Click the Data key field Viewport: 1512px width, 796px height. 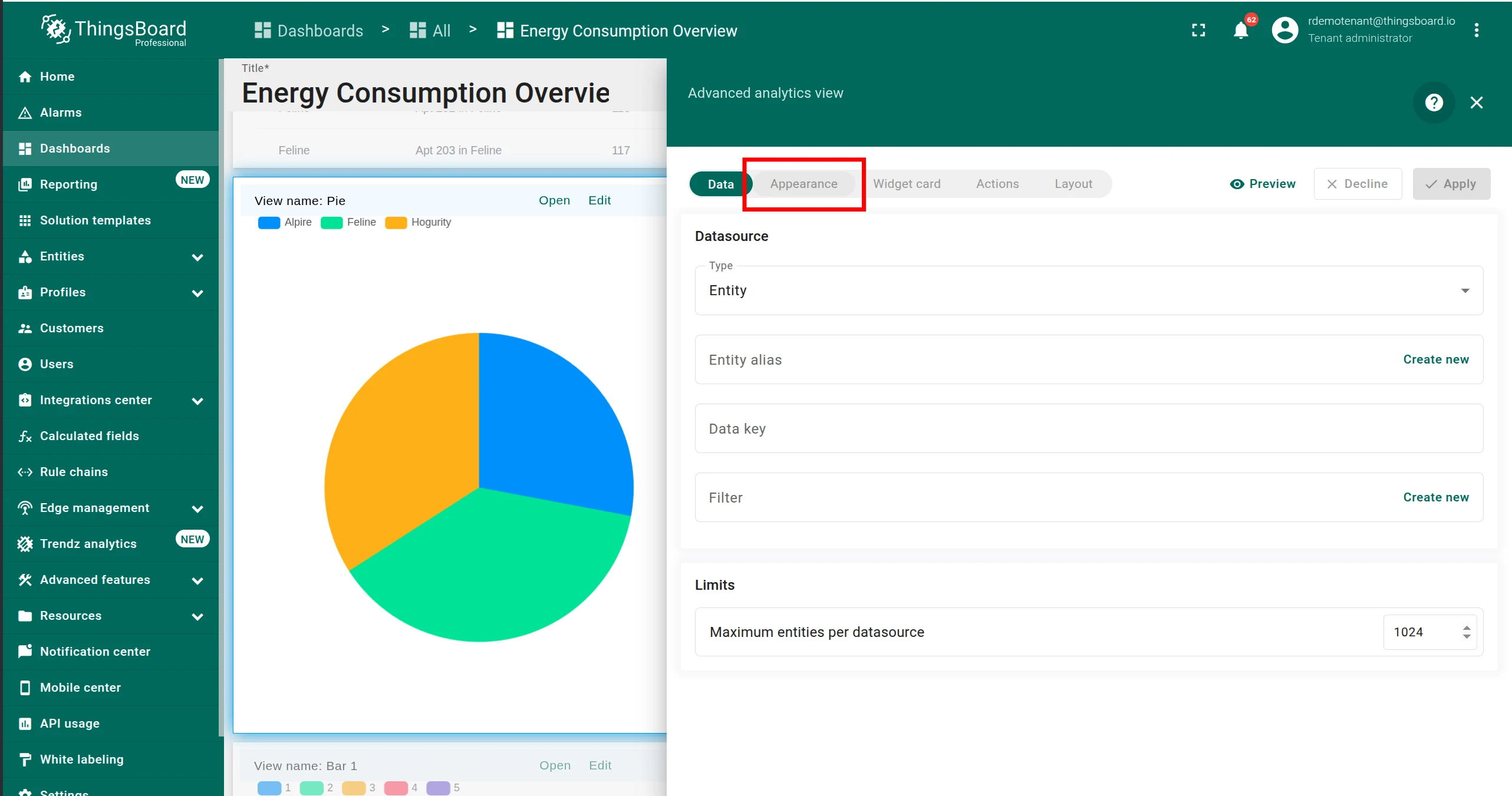tap(1089, 428)
